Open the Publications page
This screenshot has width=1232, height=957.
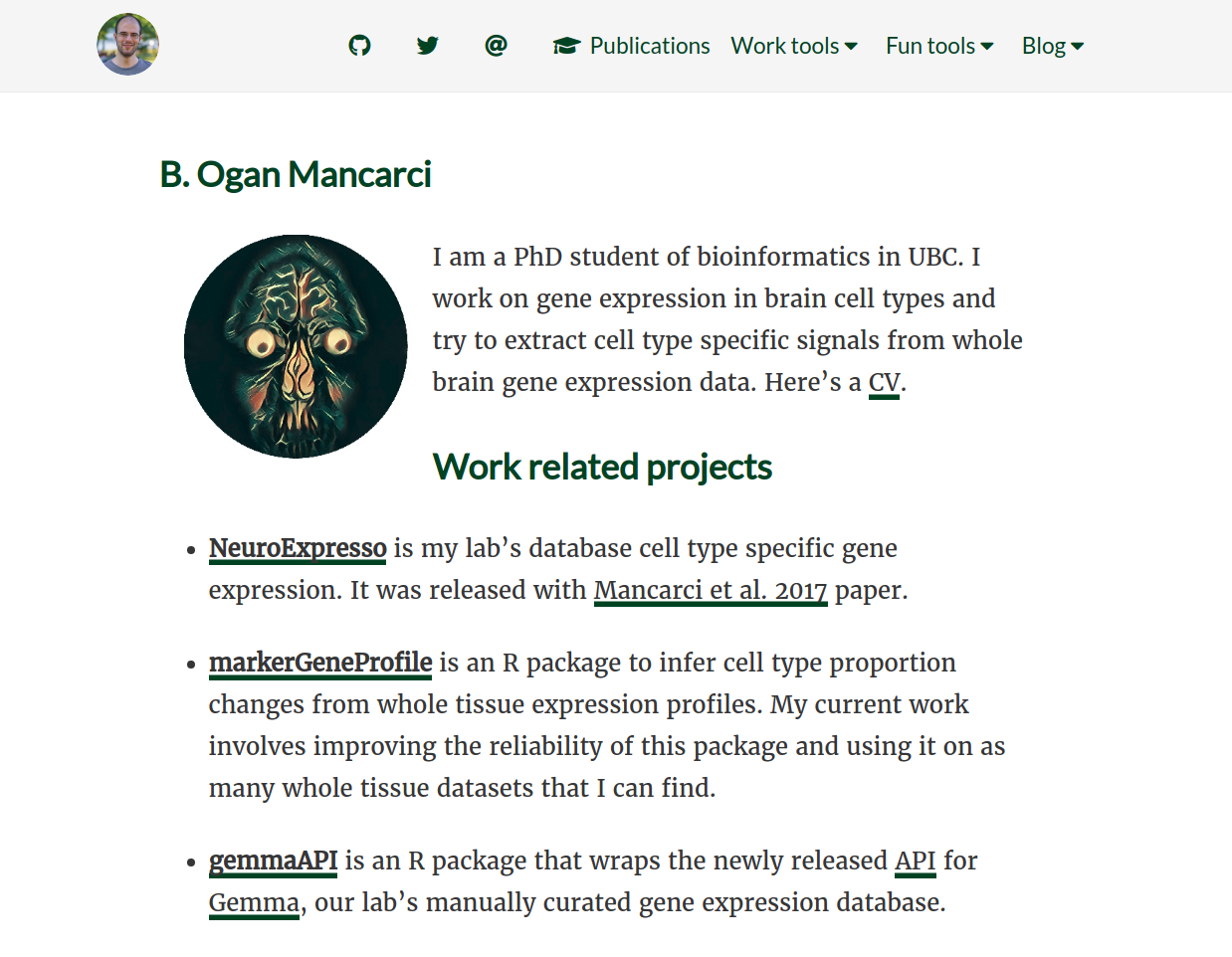click(x=649, y=46)
